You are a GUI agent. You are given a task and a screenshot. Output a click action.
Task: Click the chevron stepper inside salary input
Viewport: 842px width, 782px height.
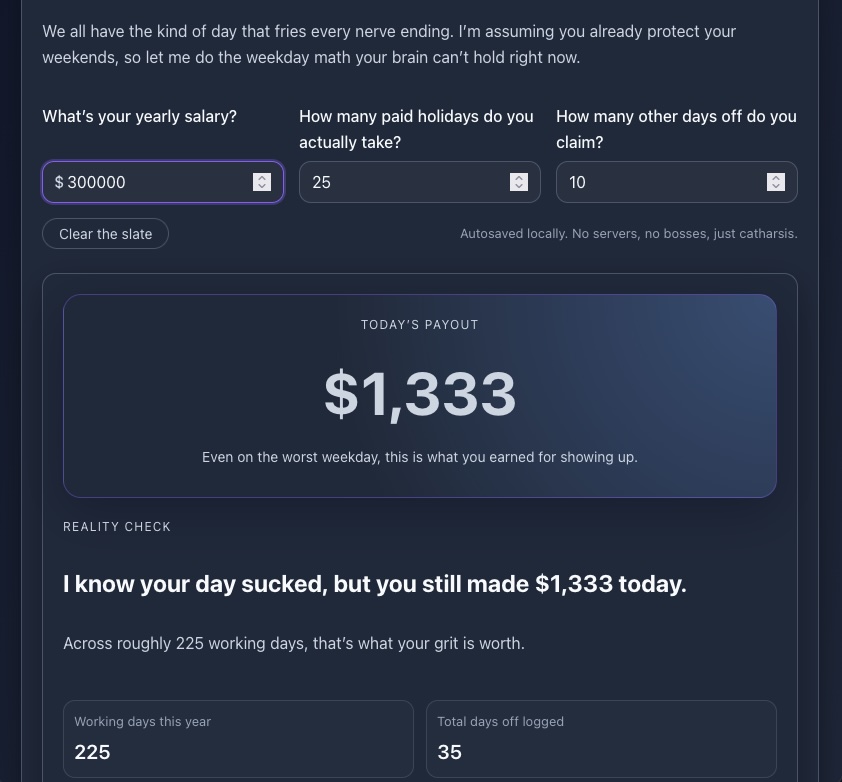pos(262,182)
